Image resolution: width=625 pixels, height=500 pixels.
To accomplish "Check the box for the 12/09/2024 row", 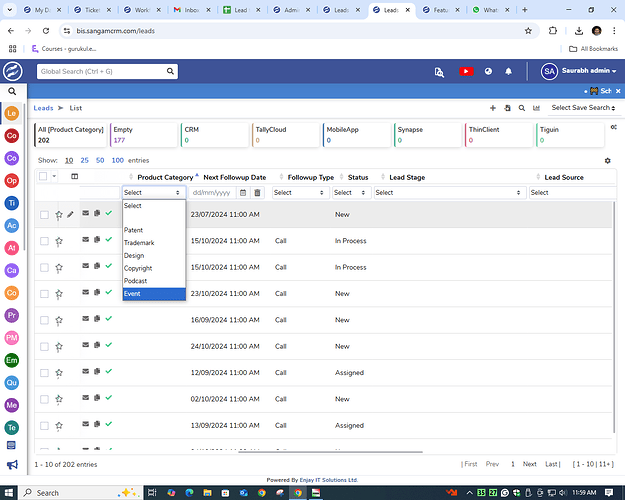I will coord(44,373).
